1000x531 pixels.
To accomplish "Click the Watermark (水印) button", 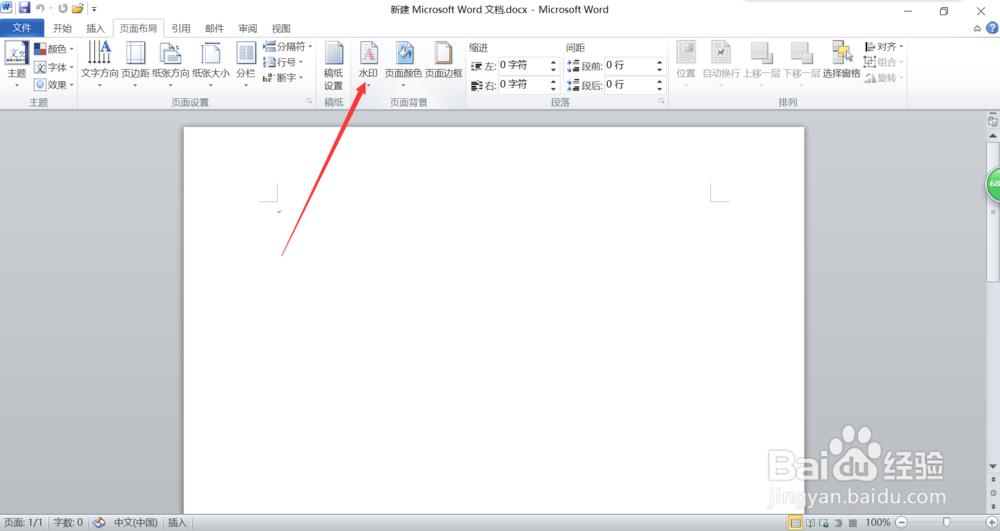I will (x=368, y=64).
